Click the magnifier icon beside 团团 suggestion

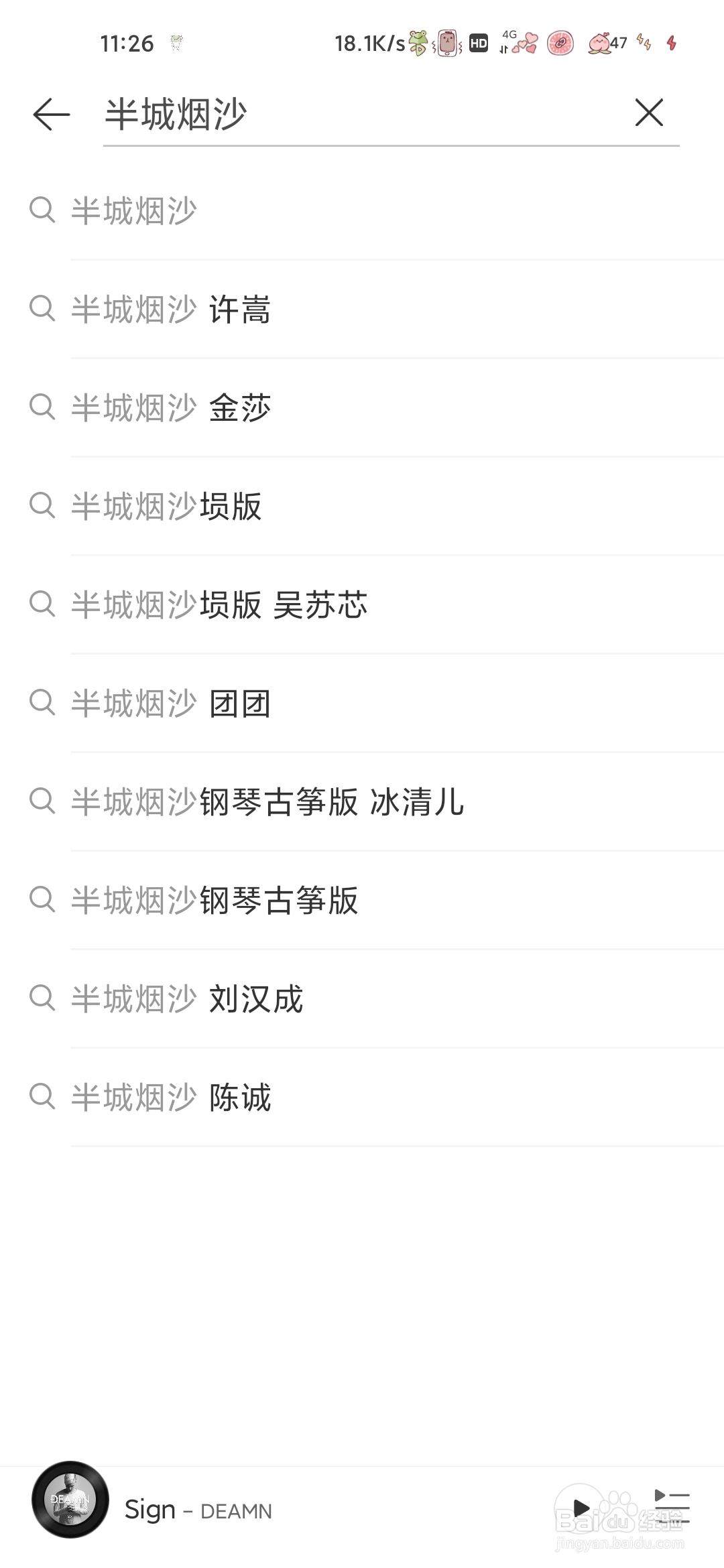[42, 702]
